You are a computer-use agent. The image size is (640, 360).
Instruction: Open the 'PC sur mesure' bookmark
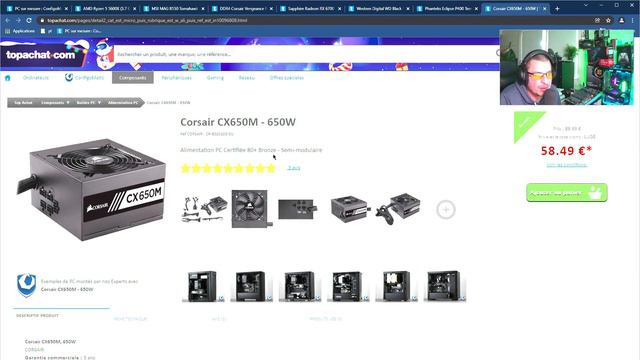[x=79, y=31]
